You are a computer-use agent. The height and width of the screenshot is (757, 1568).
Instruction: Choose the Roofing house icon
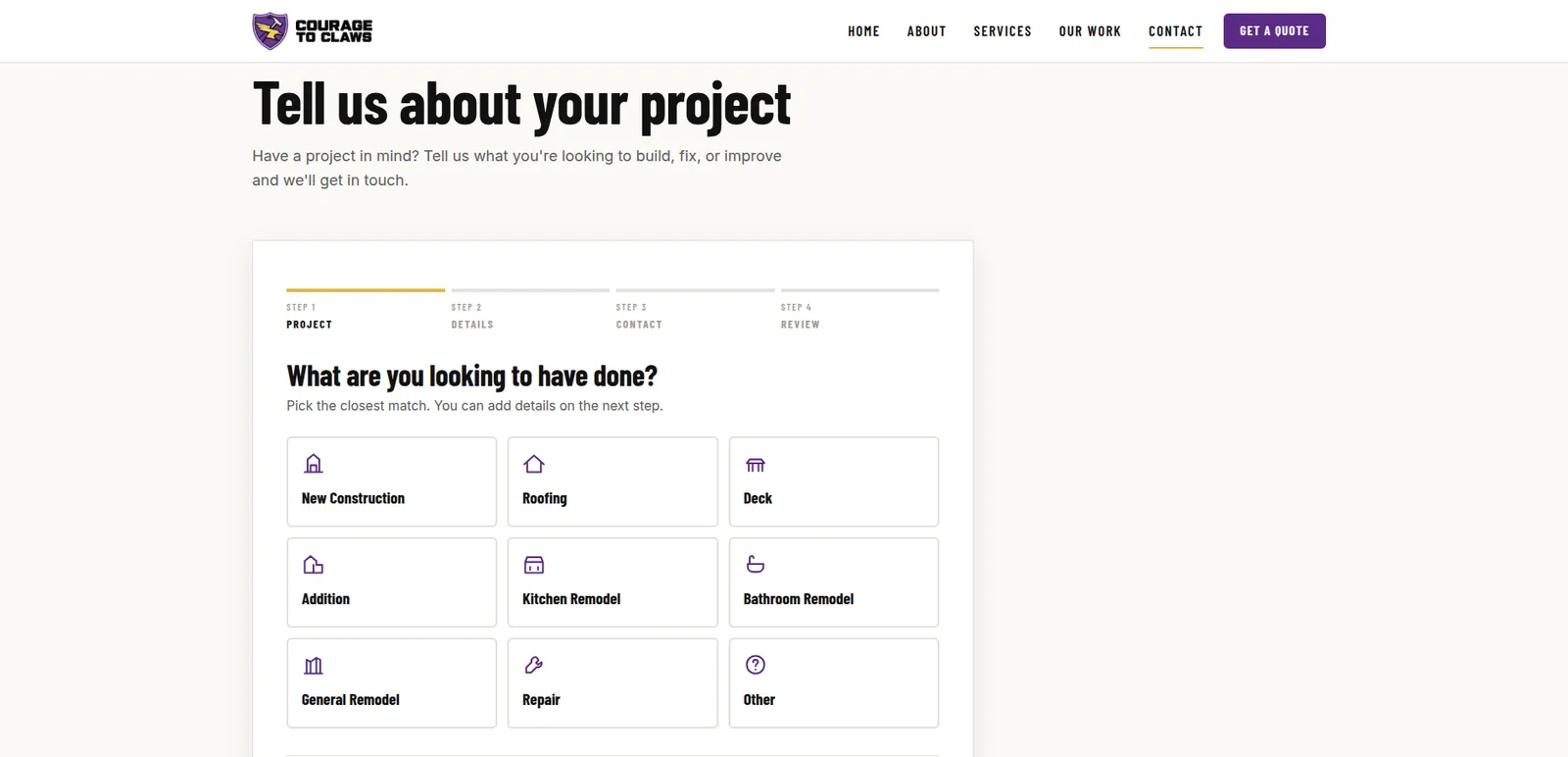[534, 464]
